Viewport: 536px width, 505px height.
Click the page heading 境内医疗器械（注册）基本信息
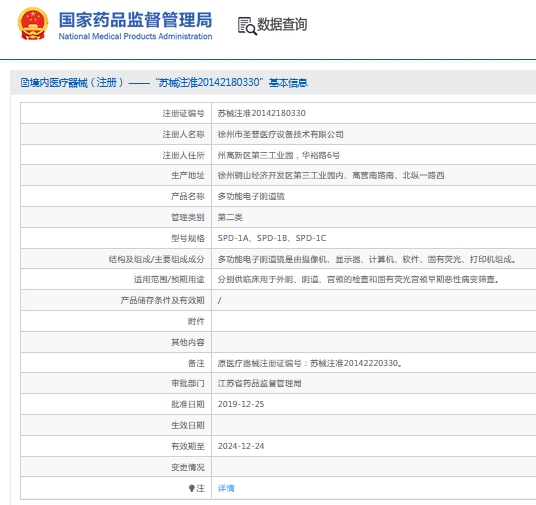(164, 83)
